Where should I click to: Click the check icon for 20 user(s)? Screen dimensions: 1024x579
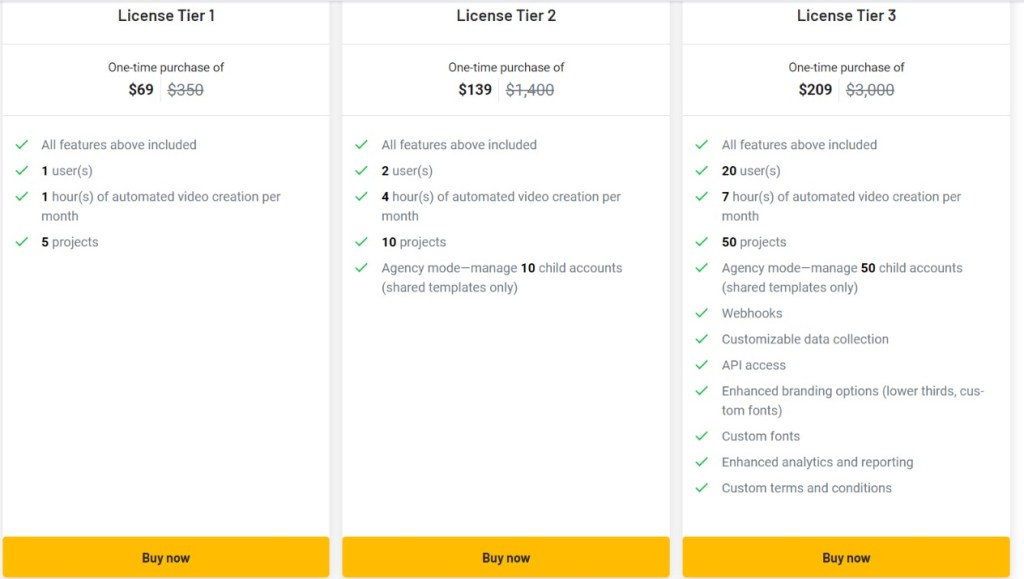click(x=702, y=171)
